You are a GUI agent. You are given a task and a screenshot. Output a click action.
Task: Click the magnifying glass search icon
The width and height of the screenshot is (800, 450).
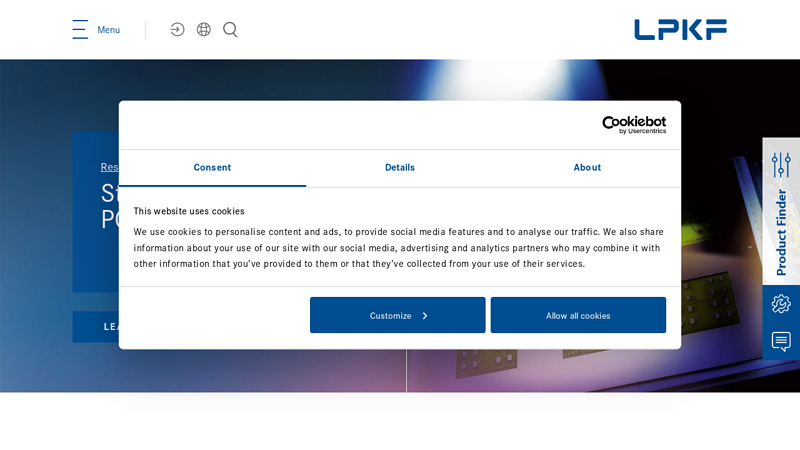tap(230, 30)
